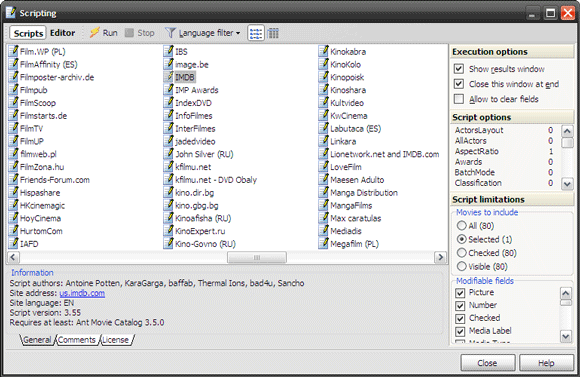The image size is (580, 377).
Task: Select the Kinoshara script name
Action: click(x=348, y=90)
